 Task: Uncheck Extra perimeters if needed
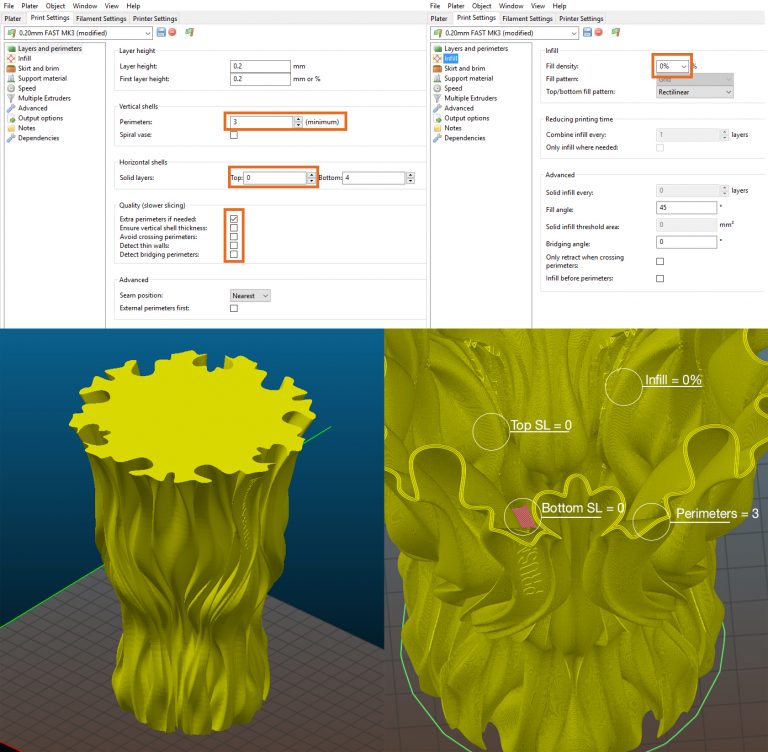click(x=234, y=219)
